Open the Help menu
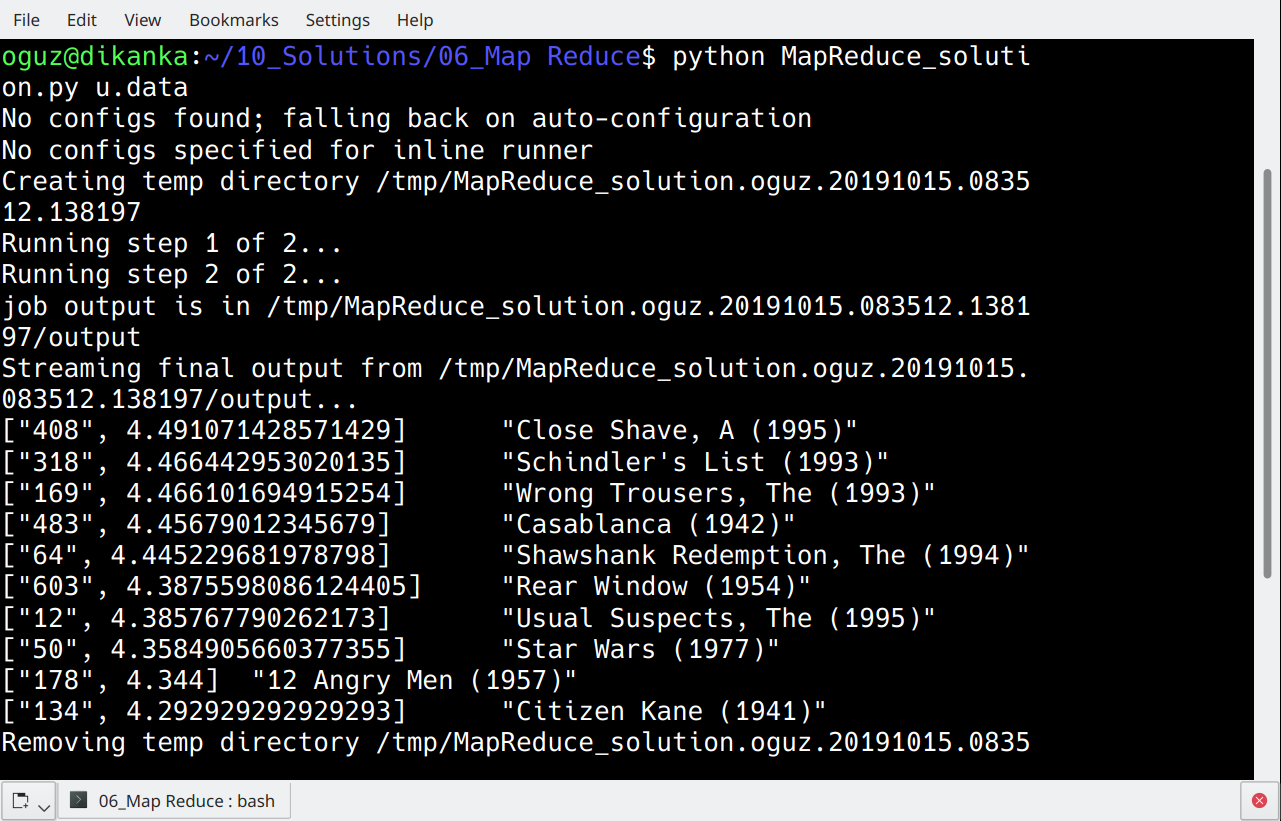 click(415, 20)
